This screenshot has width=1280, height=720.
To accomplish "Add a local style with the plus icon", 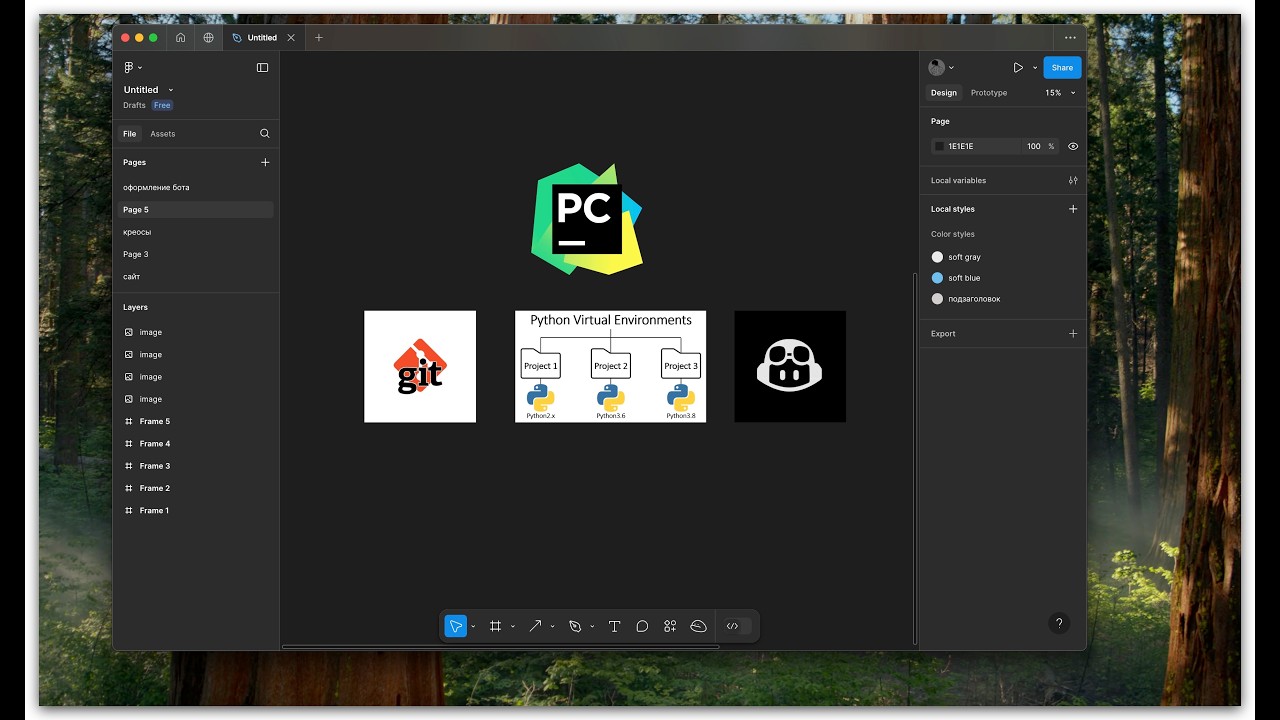I will pyautogui.click(x=1073, y=209).
